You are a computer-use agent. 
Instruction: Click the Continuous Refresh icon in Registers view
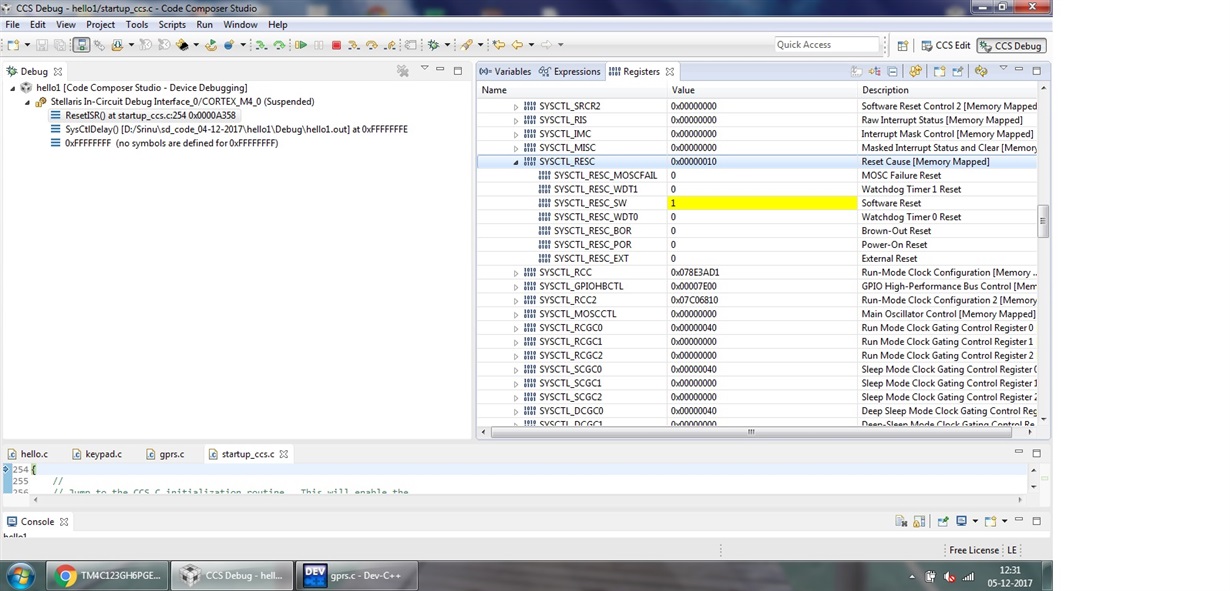[x=981, y=71]
